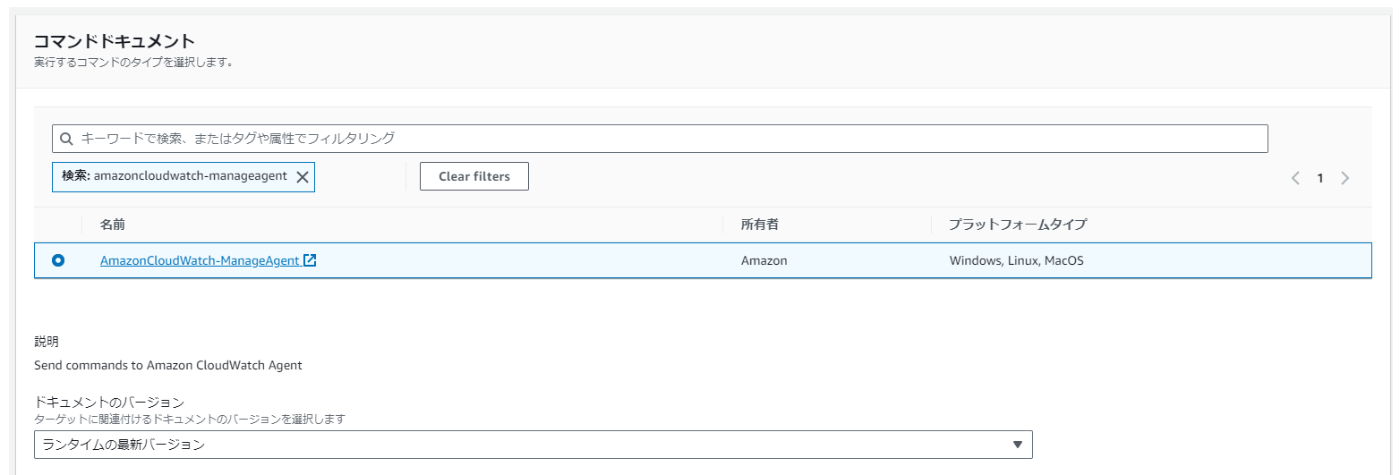Open the document version dropdown
Screen dimensions: 1400x475
(533, 444)
